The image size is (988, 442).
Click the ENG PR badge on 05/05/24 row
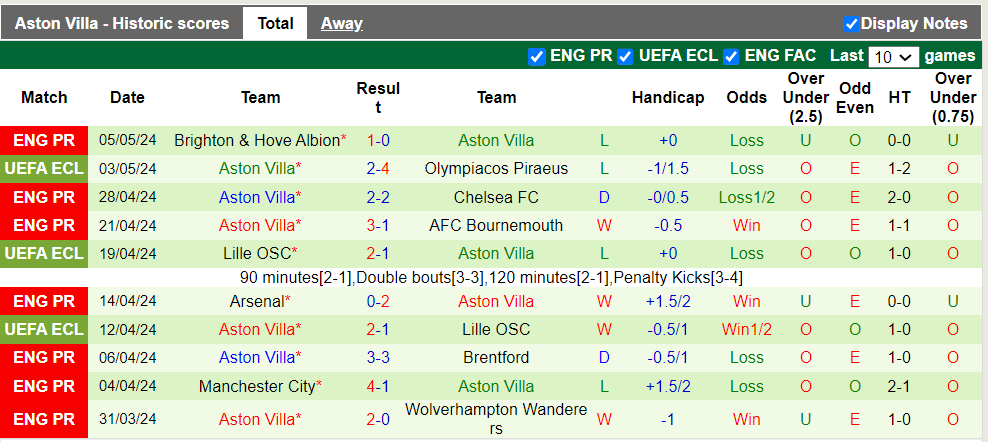pyautogui.click(x=44, y=141)
